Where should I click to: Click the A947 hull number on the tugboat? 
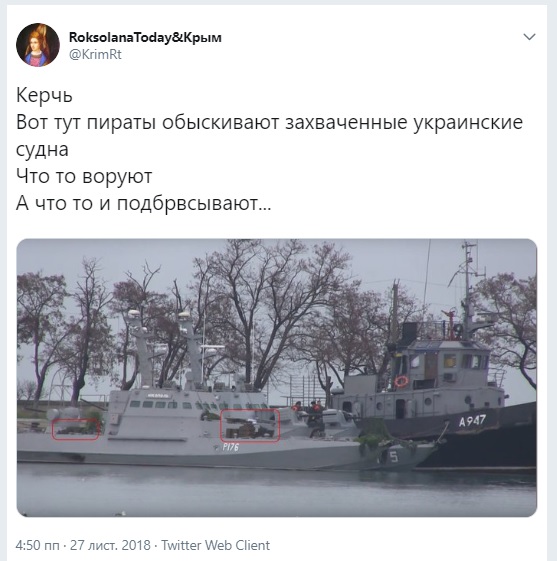pos(472,421)
